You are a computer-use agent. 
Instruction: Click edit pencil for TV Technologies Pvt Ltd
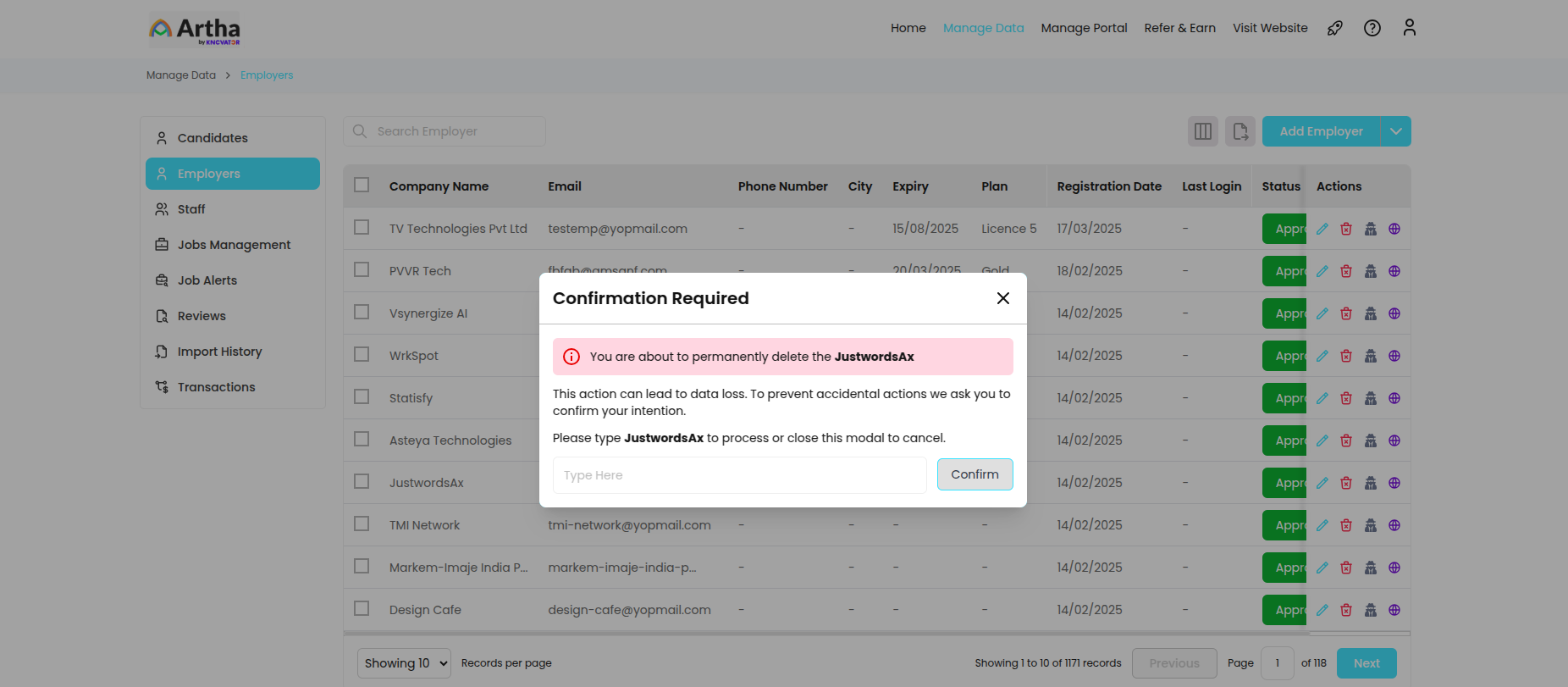click(1322, 229)
